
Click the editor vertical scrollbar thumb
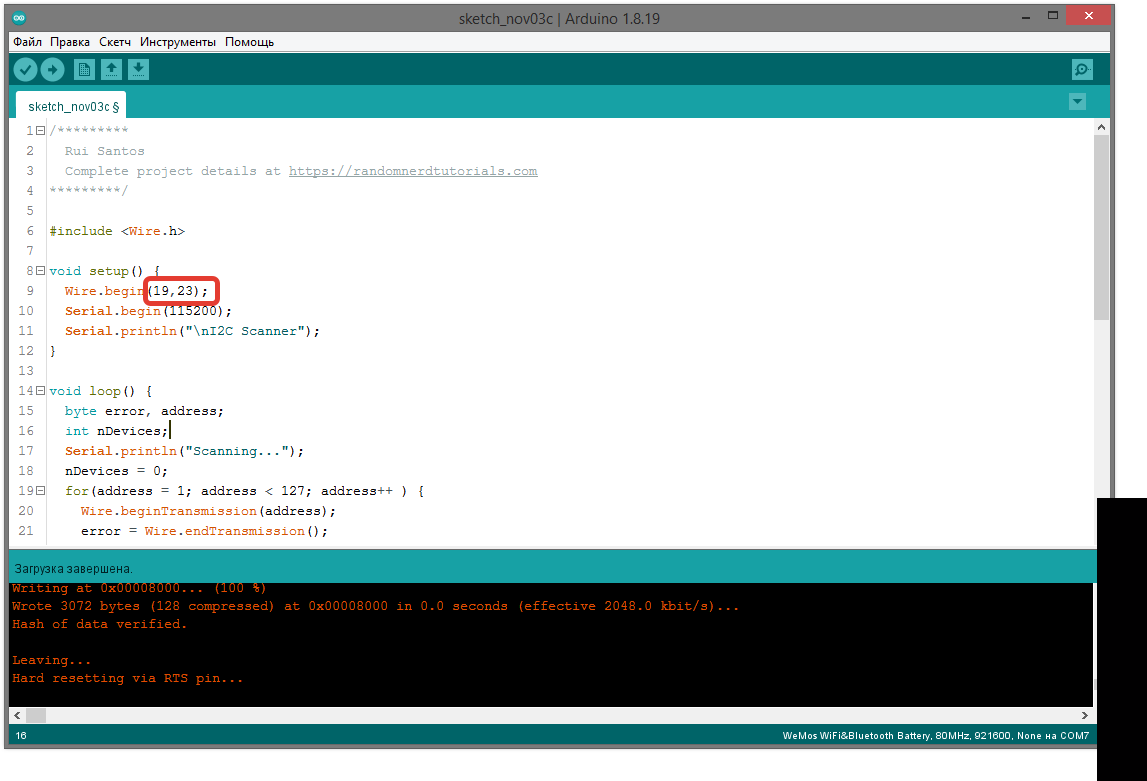(1101, 227)
